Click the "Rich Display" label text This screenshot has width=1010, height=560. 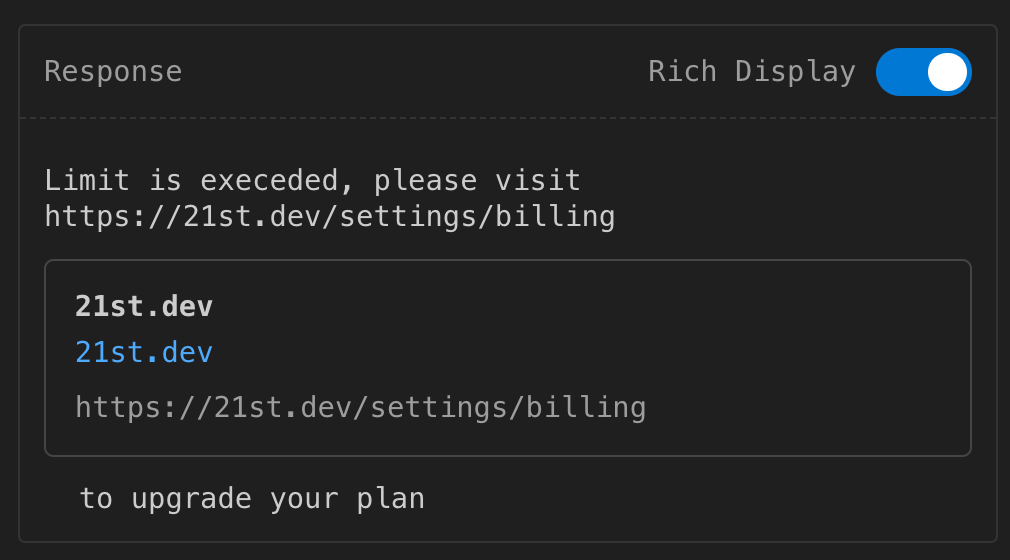point(751,72)
